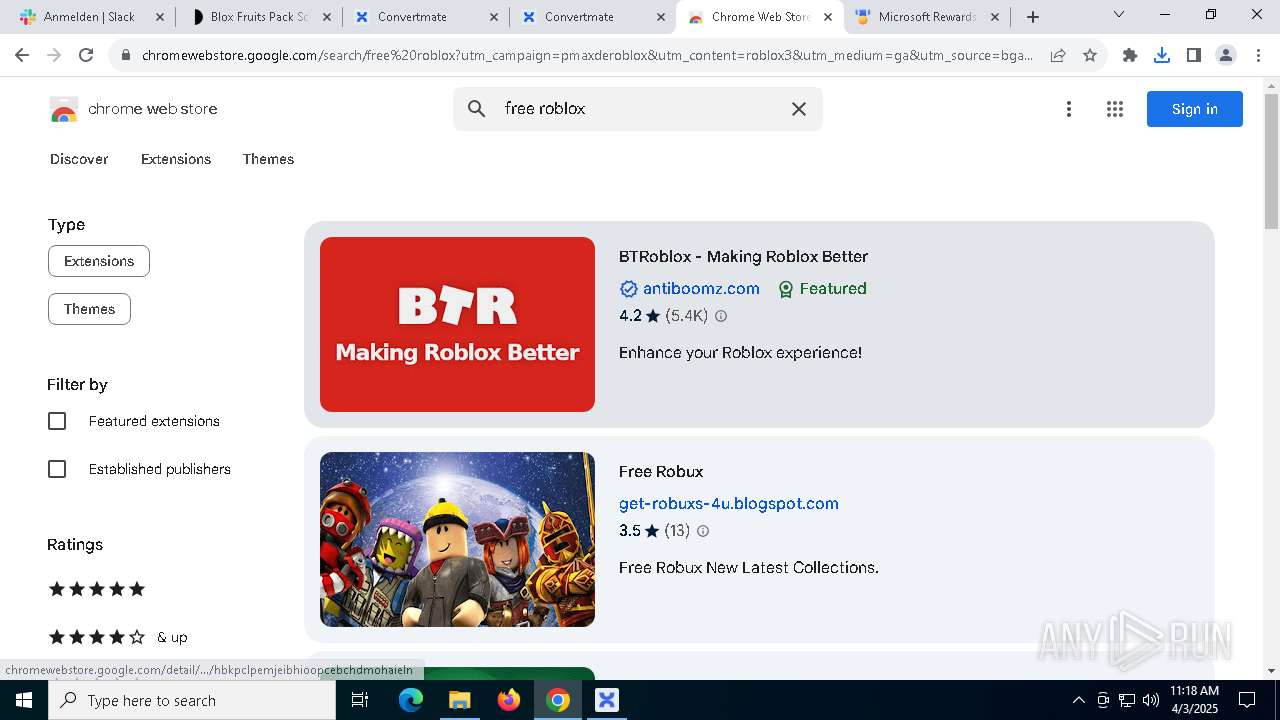
Task: Click the Sign in button
Action: coord(1195,109)
